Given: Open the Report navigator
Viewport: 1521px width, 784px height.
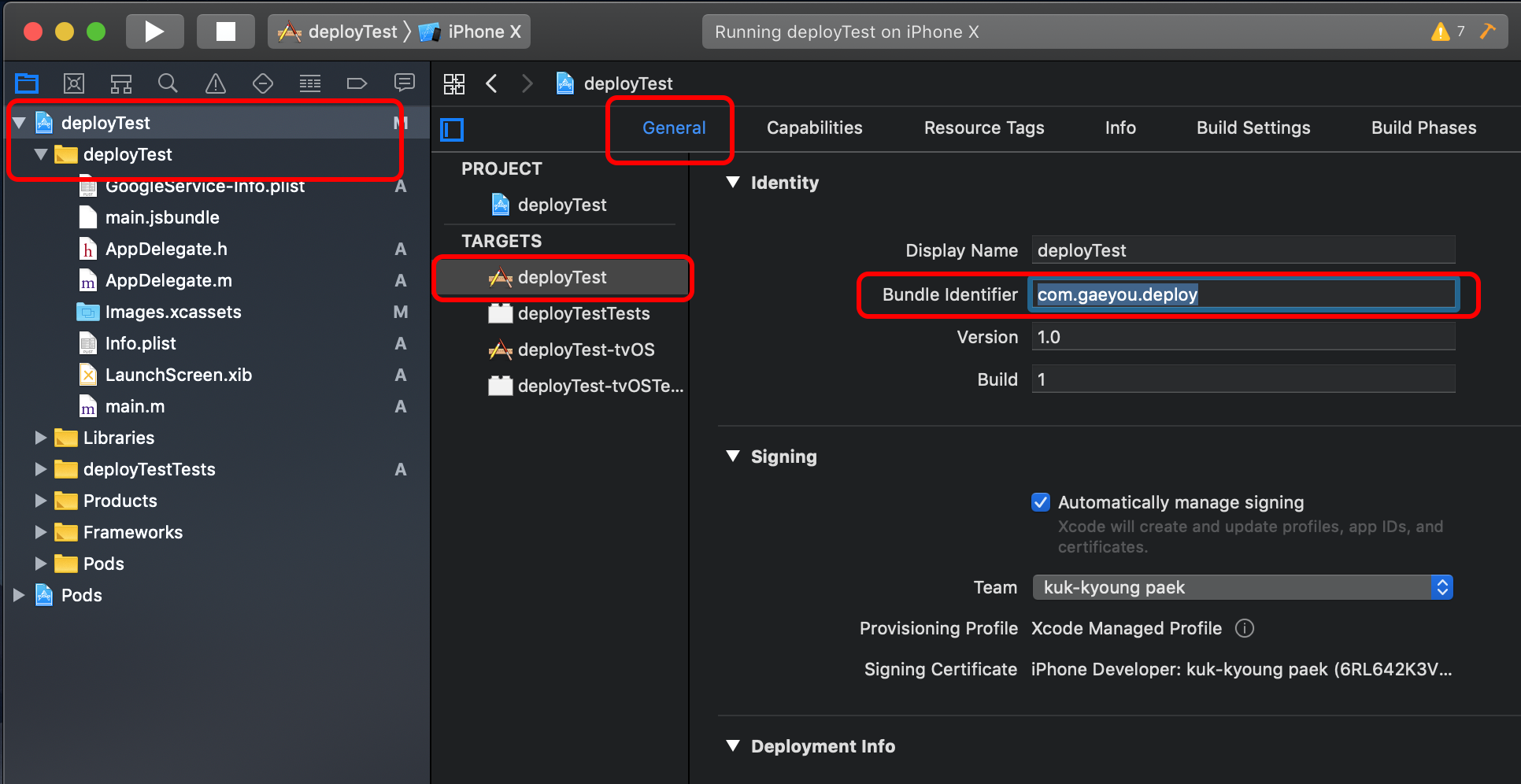Looking at the screenshot, I should [x=405, y=83].
